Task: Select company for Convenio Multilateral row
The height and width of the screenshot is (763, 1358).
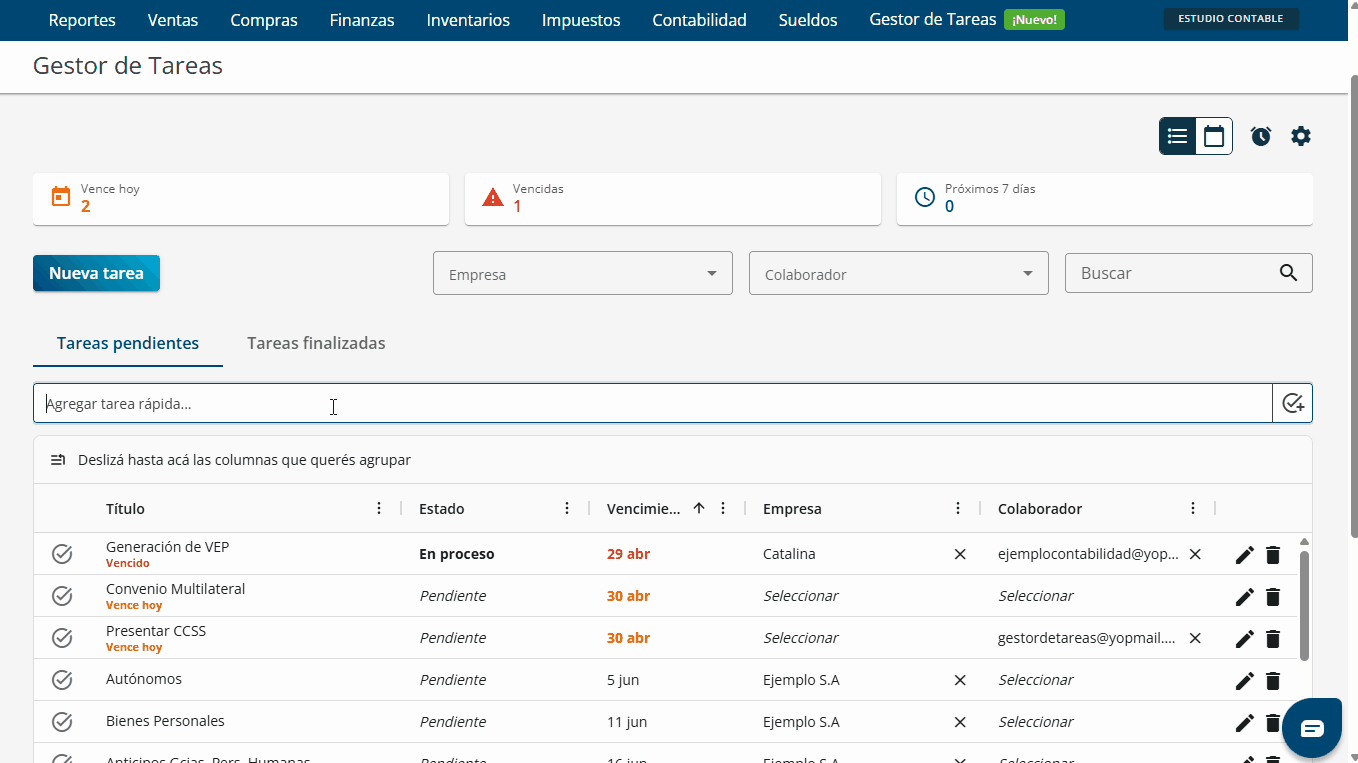Action: (801, 596)
